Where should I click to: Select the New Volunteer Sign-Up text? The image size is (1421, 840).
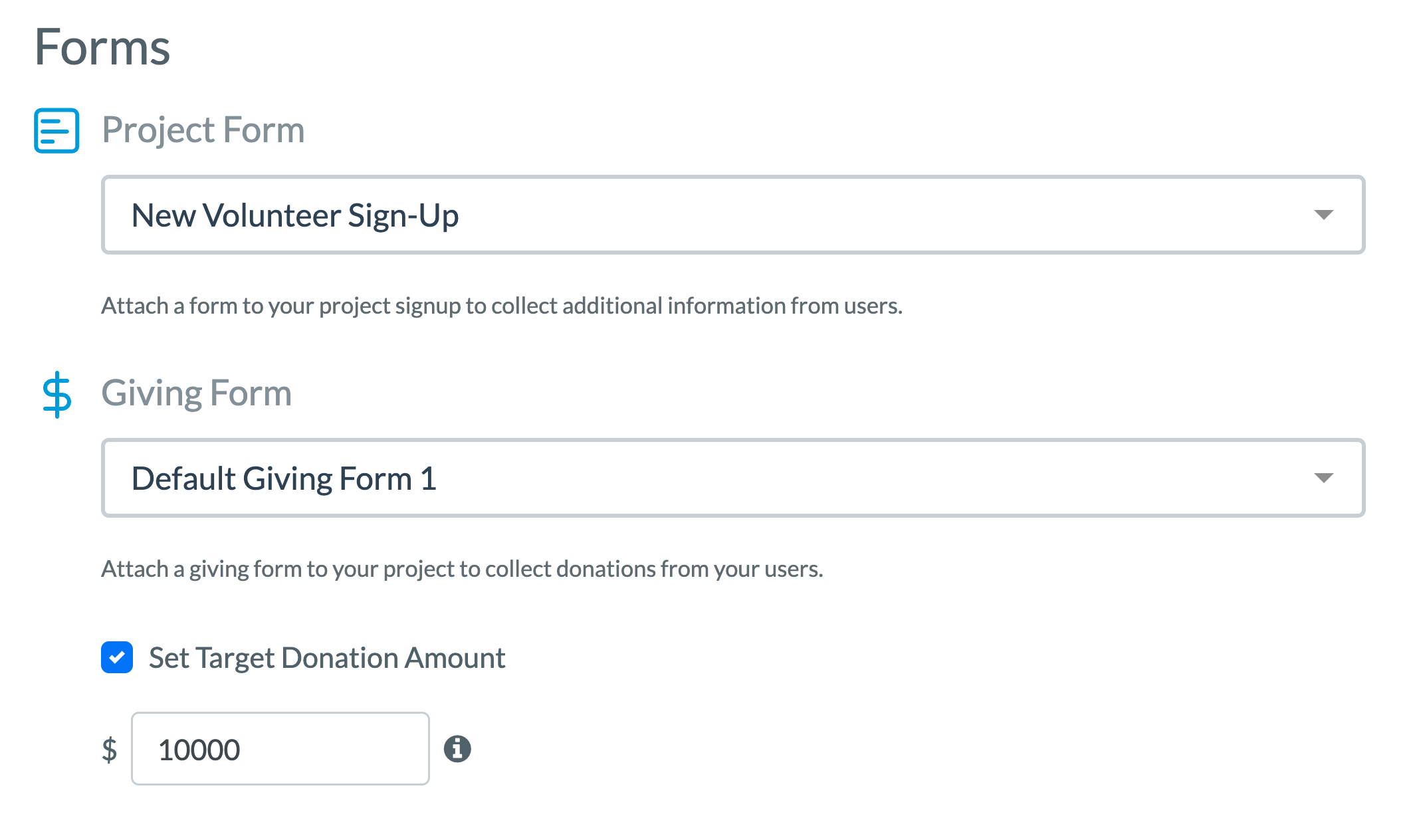click(295, 215)
